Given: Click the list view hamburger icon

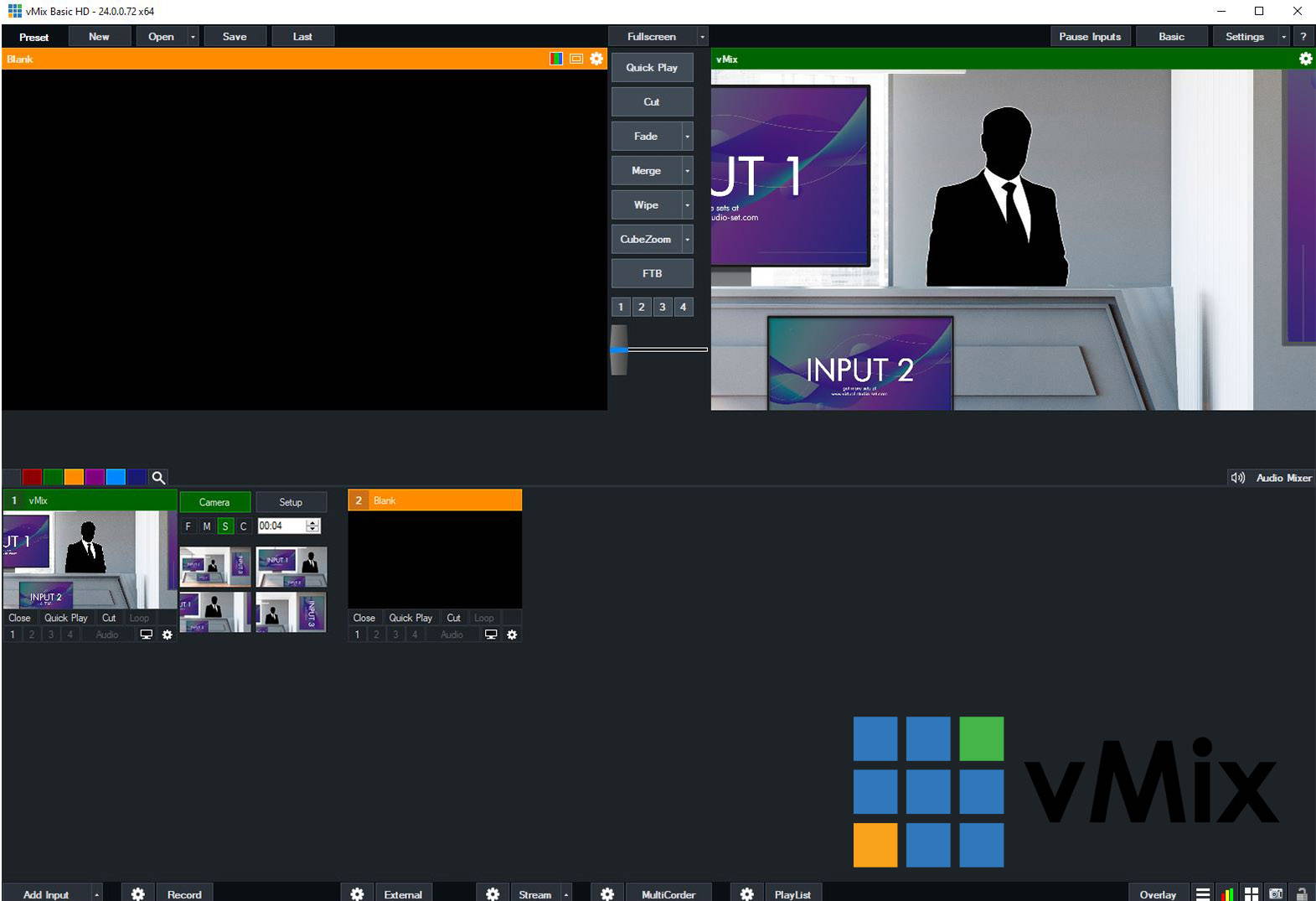Looking at the screenshot, I should coord(1203,894).
